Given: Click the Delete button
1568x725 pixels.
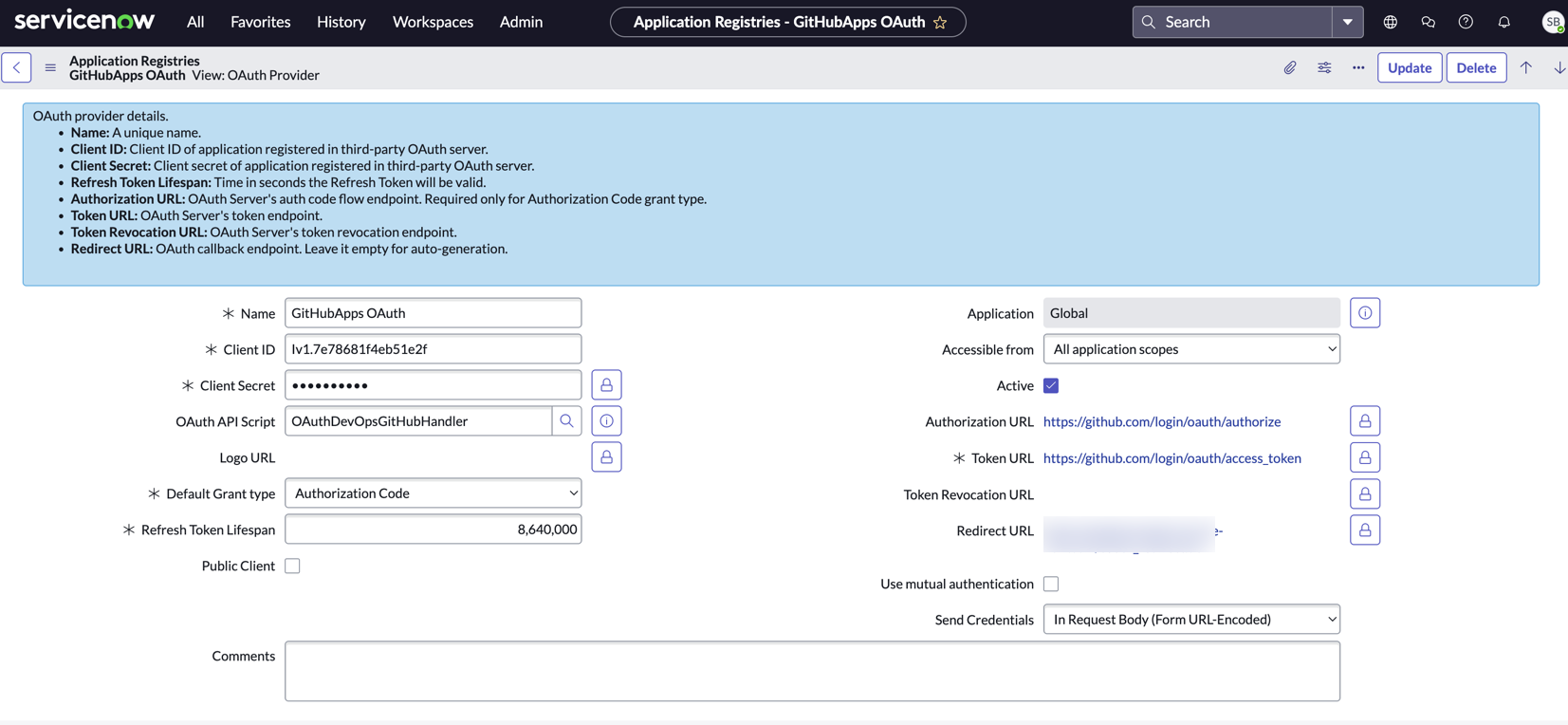Looking at the screenshot, I should (1476, 67).
